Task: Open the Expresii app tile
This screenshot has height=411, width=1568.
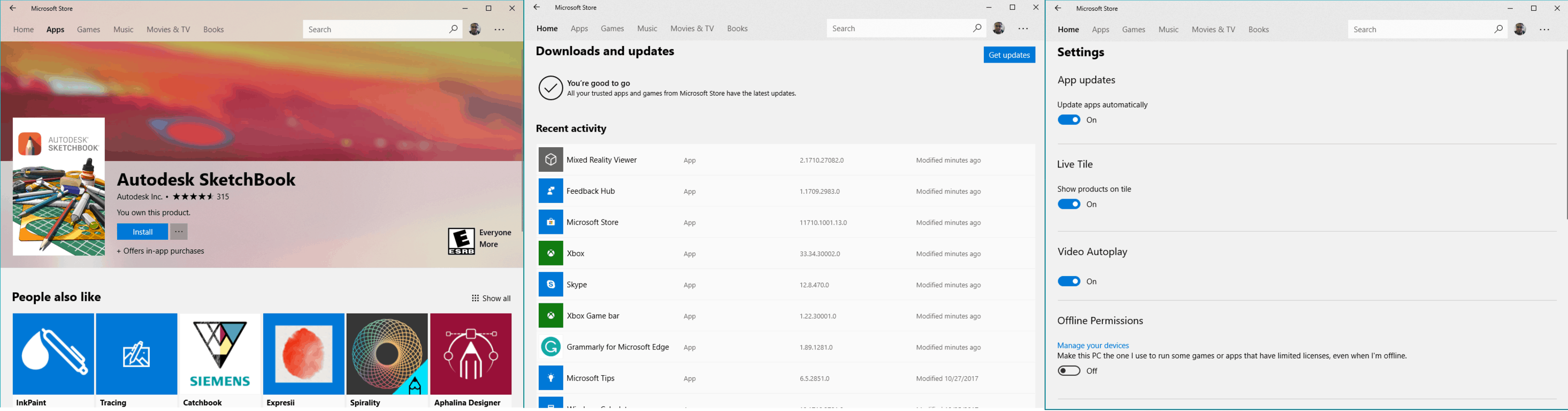Action: pyautogui.click(x=304, y=360)
